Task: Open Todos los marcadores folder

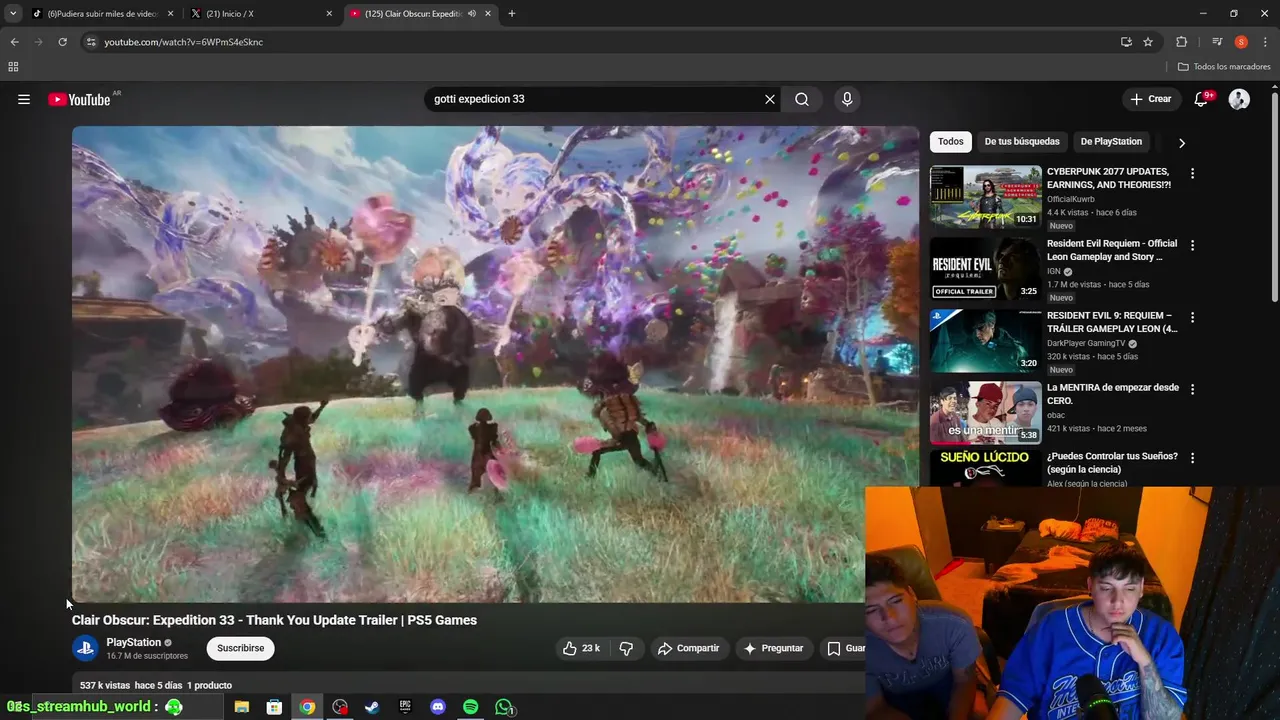Action: (1224, 67)
